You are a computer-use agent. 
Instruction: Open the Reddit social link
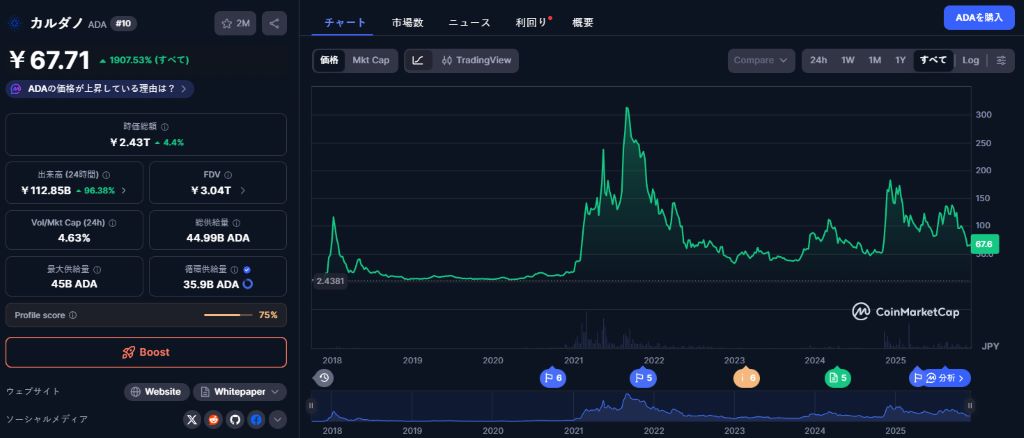click(x=213, y=420)
